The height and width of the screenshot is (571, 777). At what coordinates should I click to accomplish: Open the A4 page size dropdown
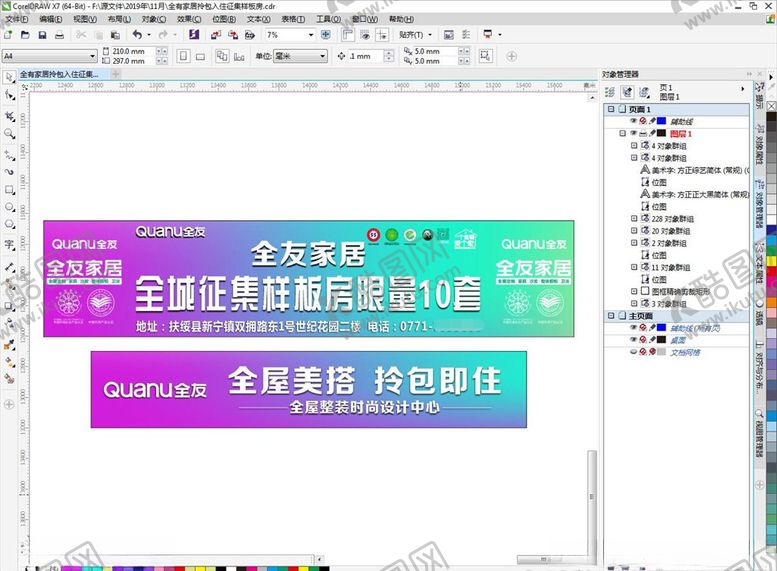point(92,56)
